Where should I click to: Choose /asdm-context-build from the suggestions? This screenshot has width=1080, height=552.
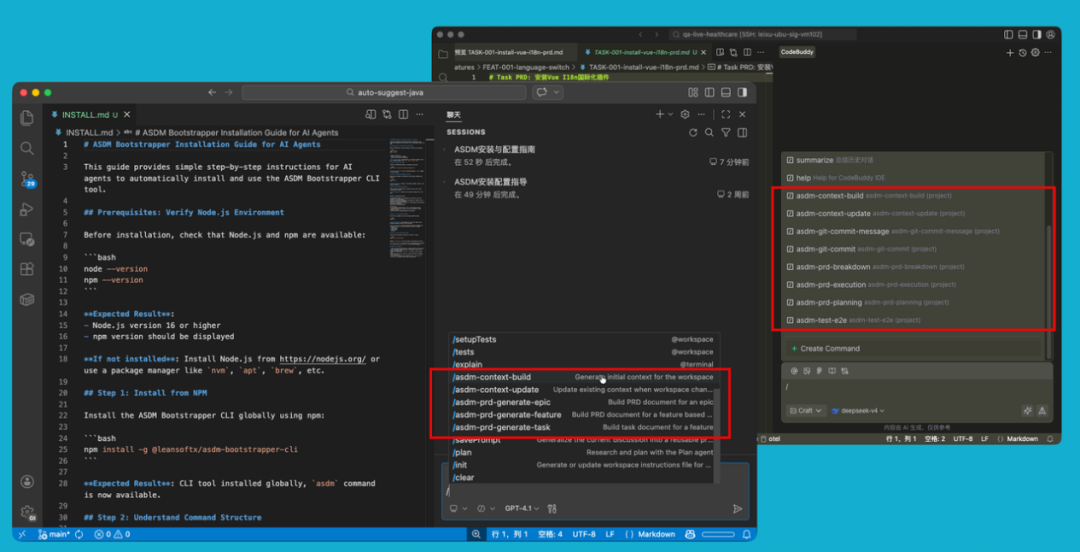point(582,377)
